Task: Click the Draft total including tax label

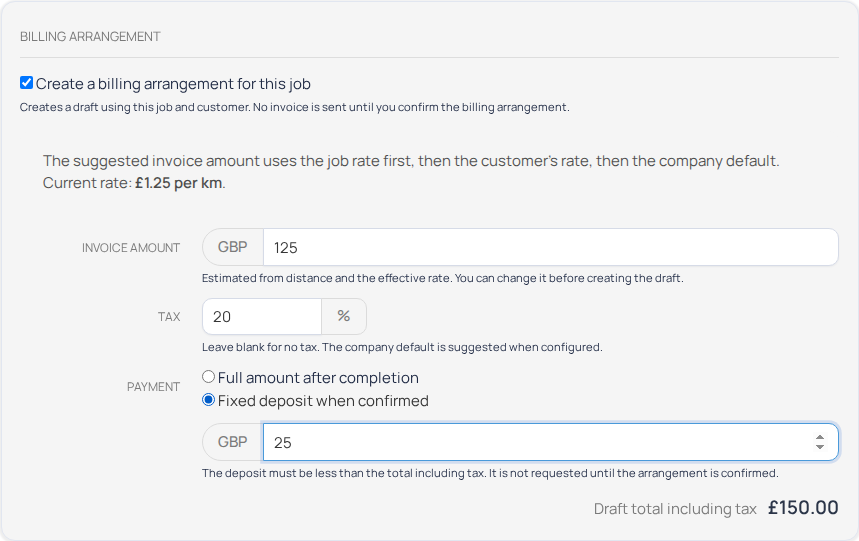Action: (x=675, y=509)
